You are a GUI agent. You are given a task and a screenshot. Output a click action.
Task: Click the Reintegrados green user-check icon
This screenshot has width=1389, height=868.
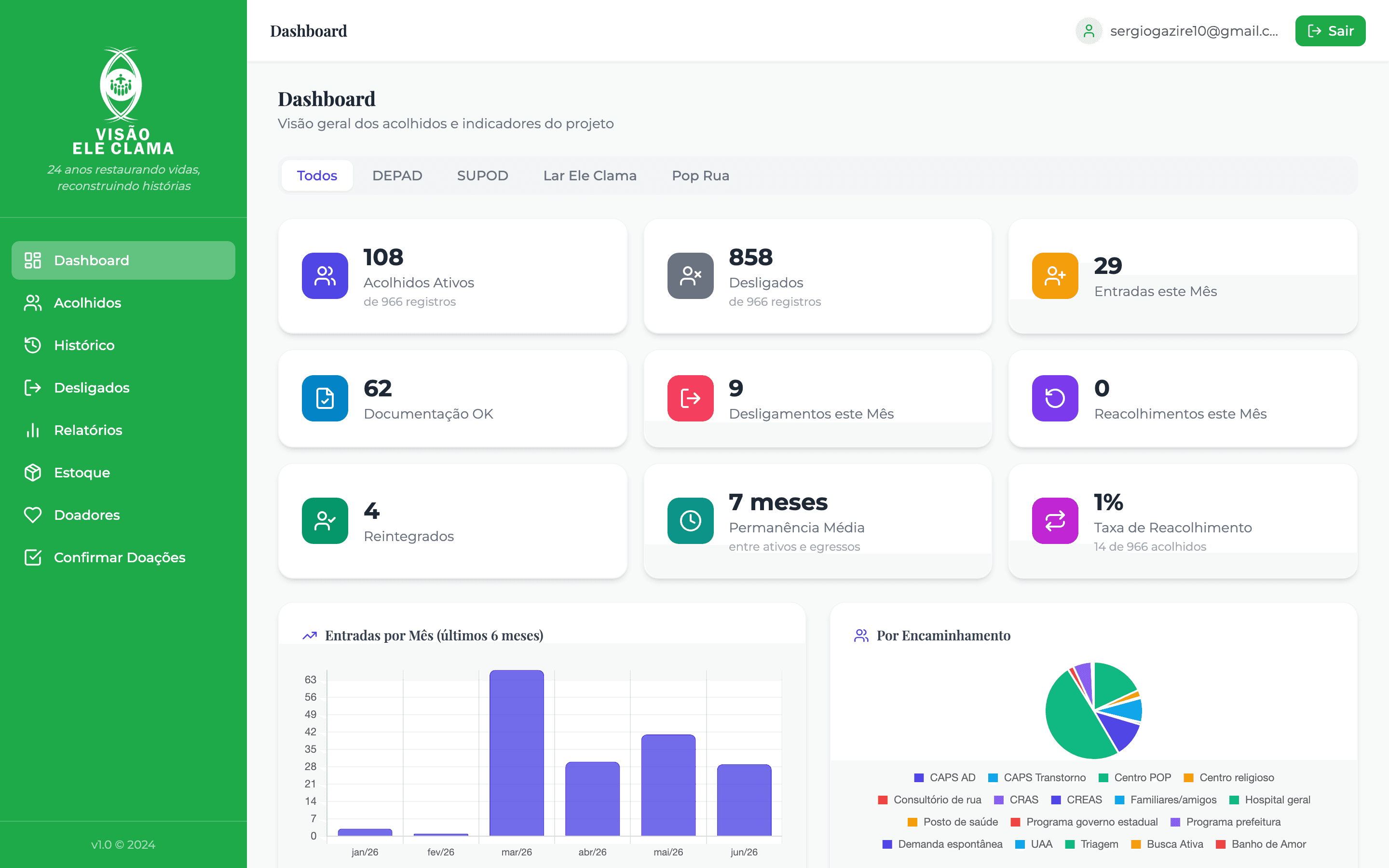click(325, 521)
